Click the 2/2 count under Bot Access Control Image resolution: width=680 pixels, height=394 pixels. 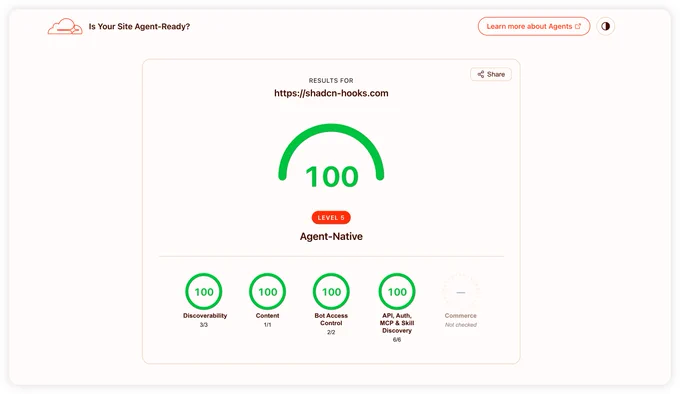(331, 332)
